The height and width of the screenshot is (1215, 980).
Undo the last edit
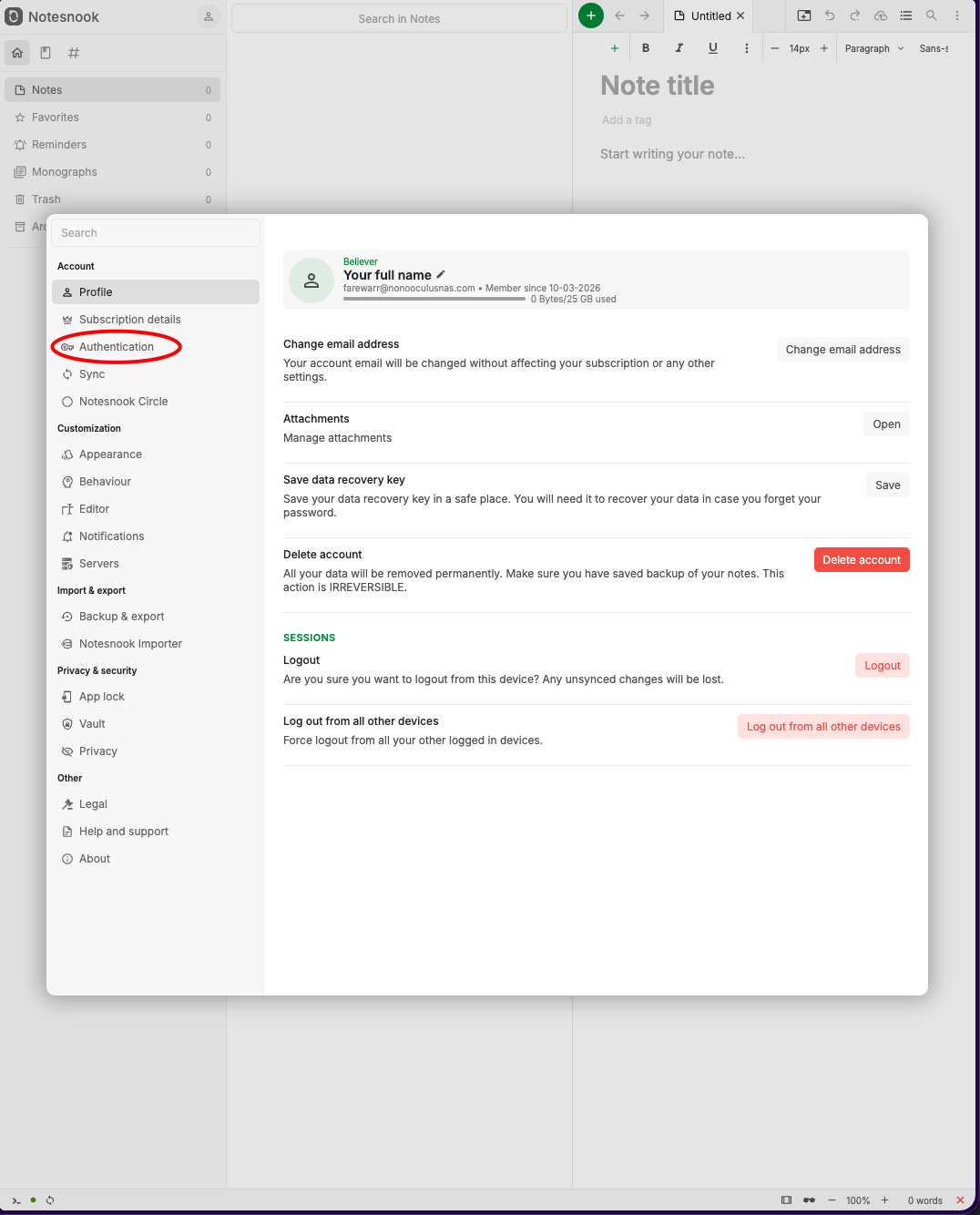point(830,15)
